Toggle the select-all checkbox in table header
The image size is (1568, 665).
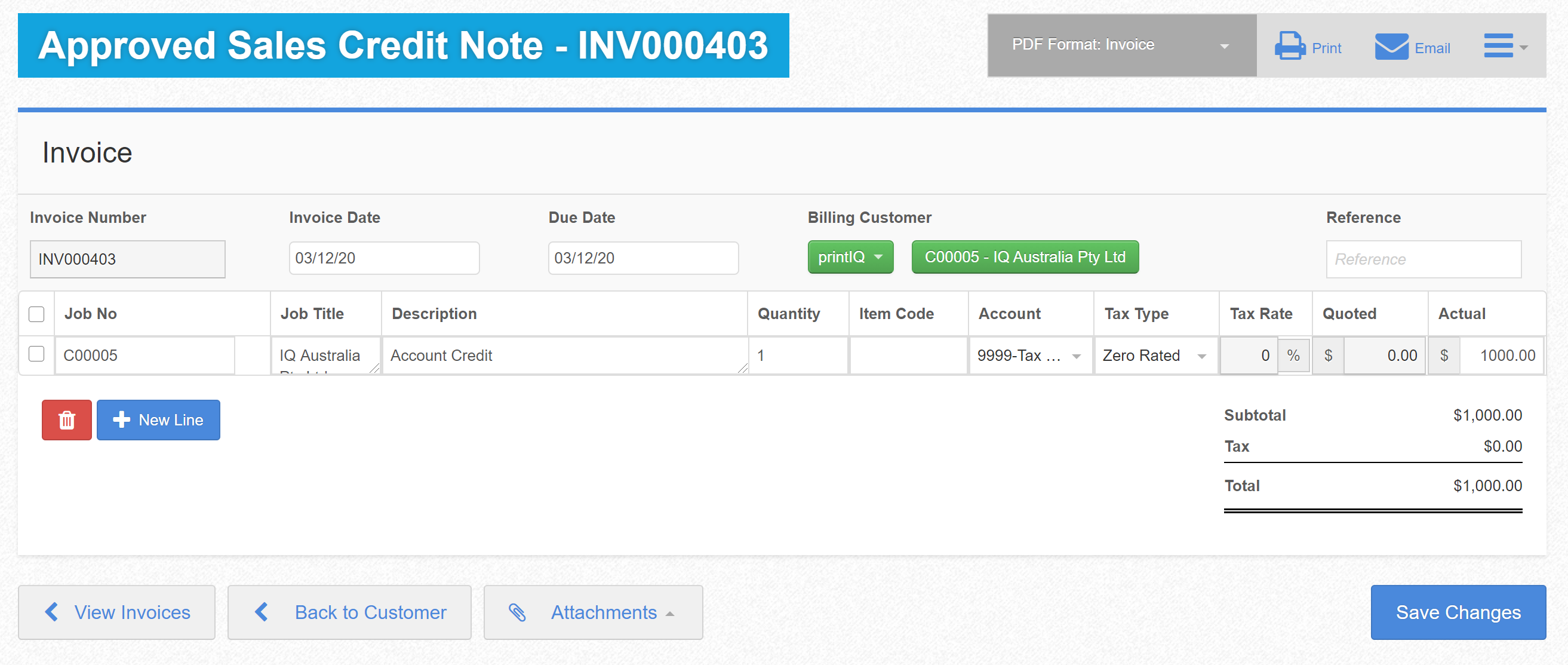tap(36, 314)
